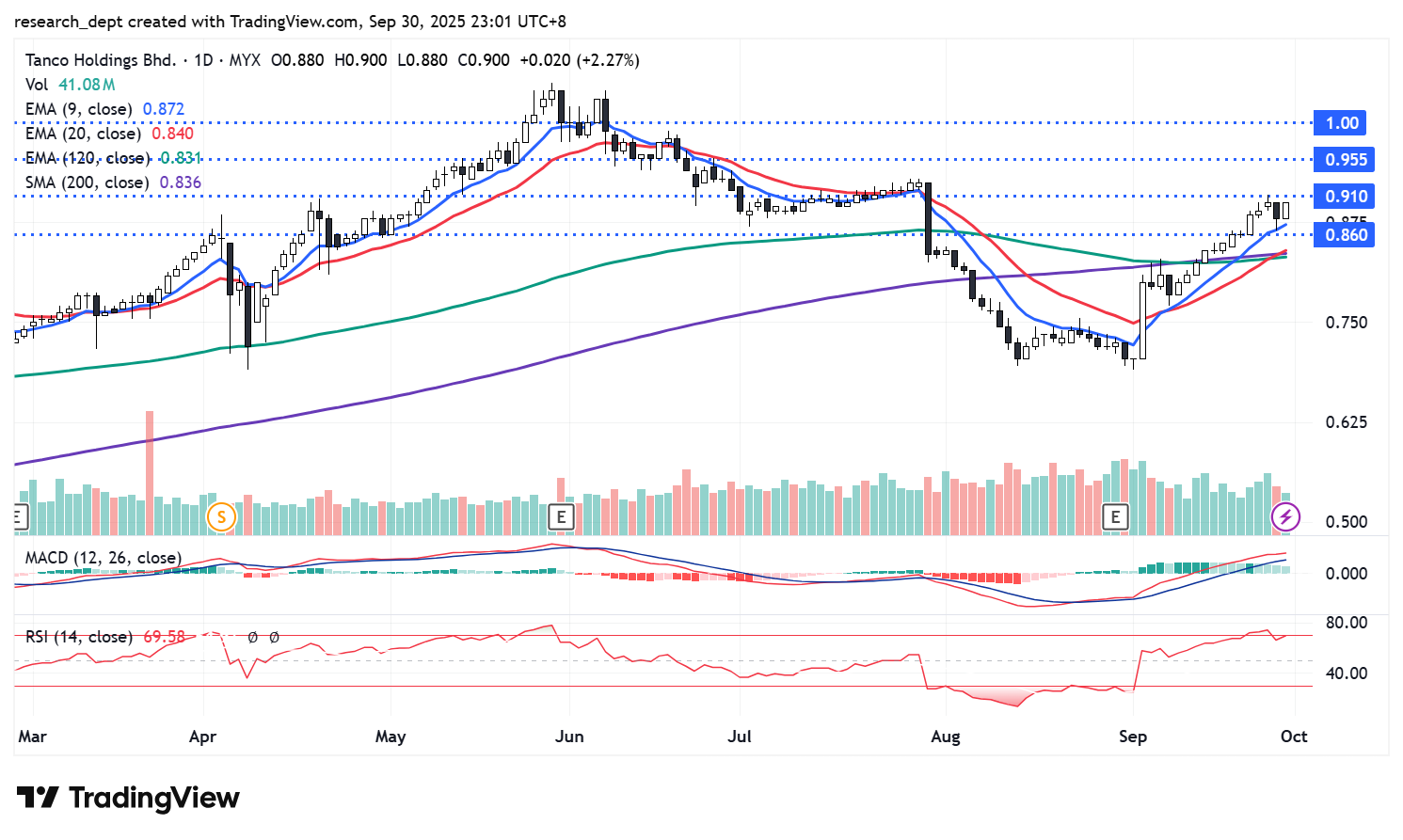Click the SMA (200, close) indicator legend
Viewport: 1403px width, 840px height.
coord(87,182)
